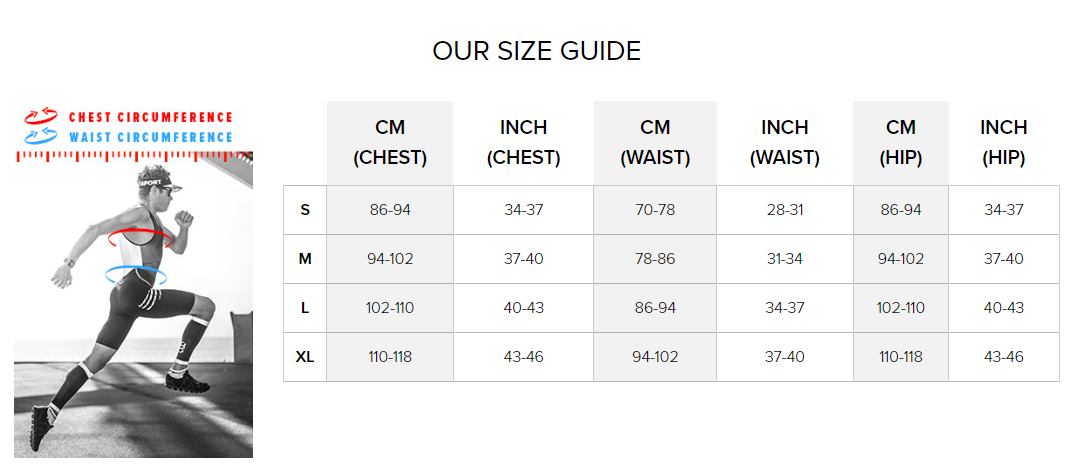Click the blue waist circumference arrows icon
The height and width of the screenshot is (465, 1079).
[41, 134]
